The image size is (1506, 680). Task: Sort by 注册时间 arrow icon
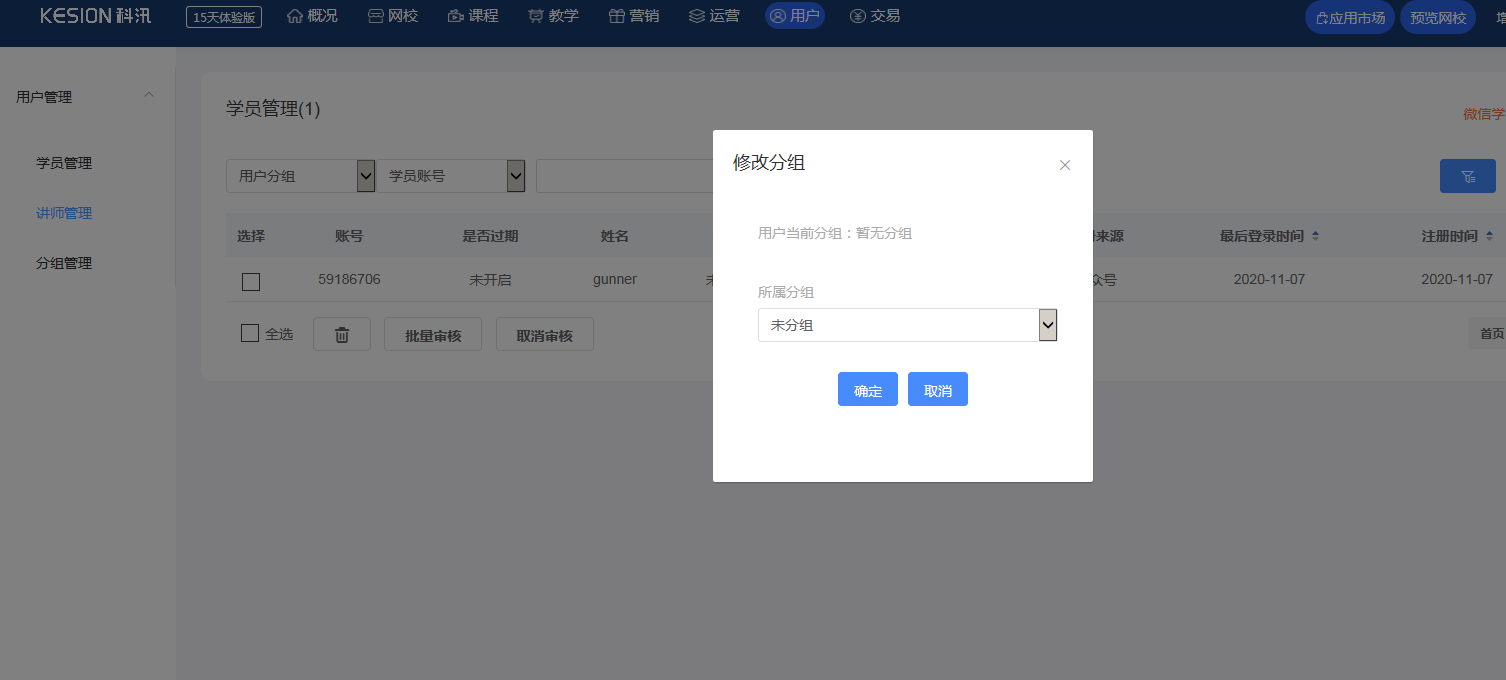click(x=1489, y=236)
